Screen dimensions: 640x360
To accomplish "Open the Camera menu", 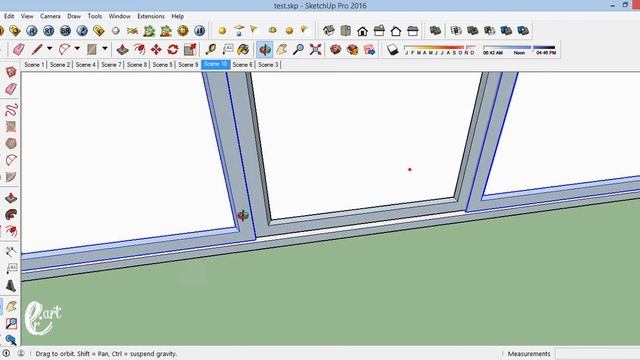I will pos(50,16).
